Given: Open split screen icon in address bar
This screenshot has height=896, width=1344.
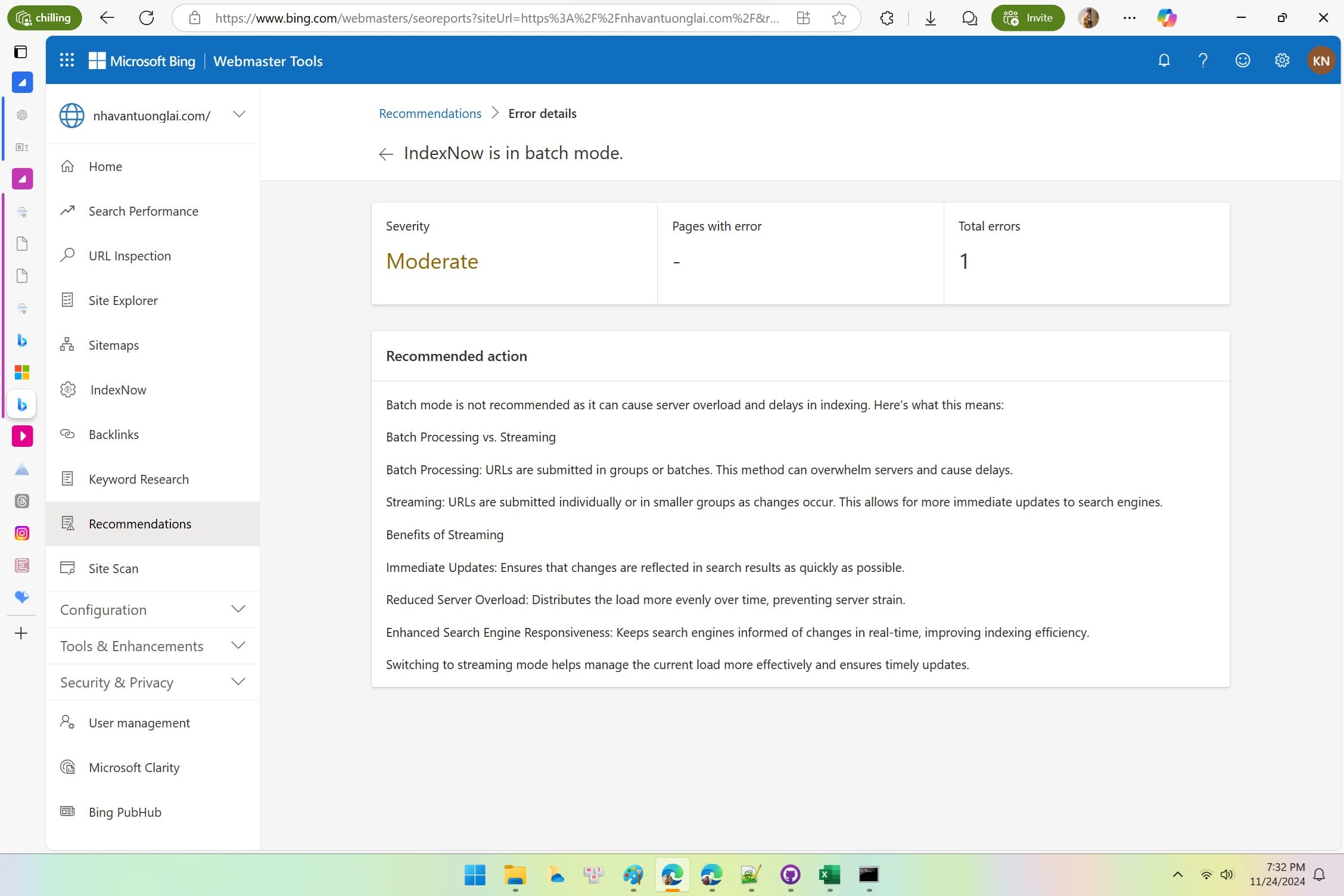Looking at the screenshot, I should click(803, 18).
